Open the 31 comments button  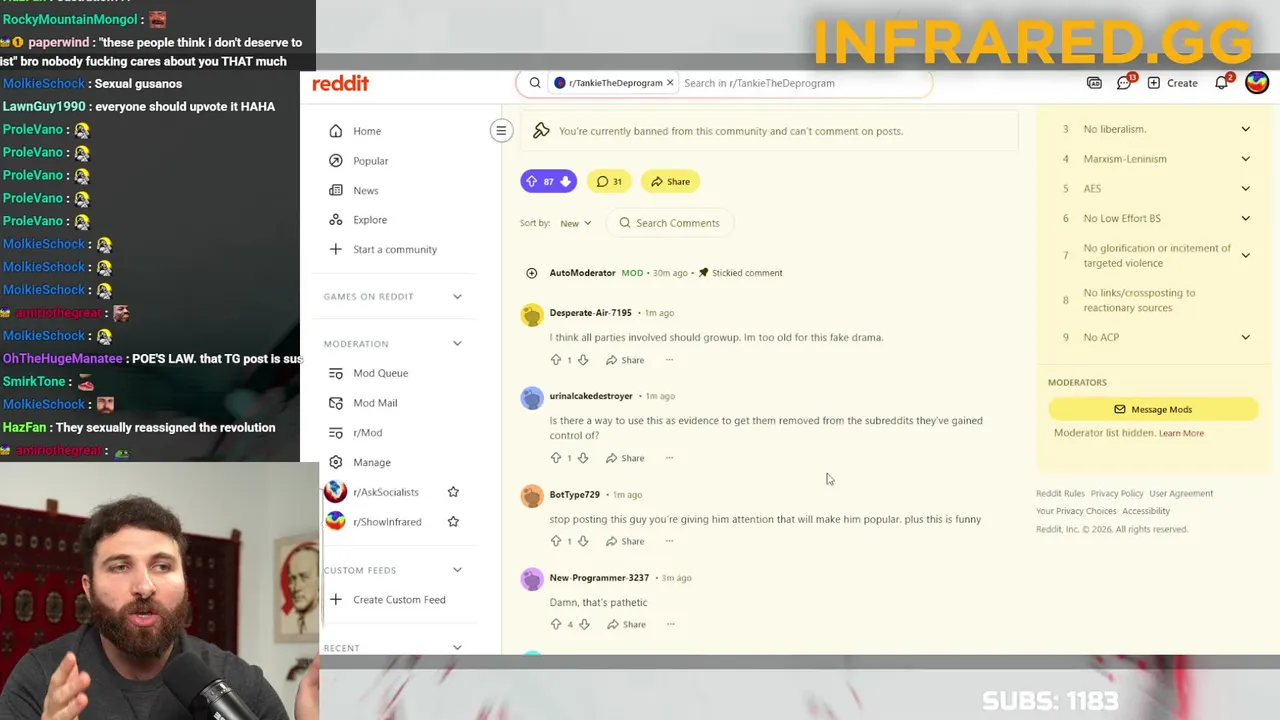[609, 181]
